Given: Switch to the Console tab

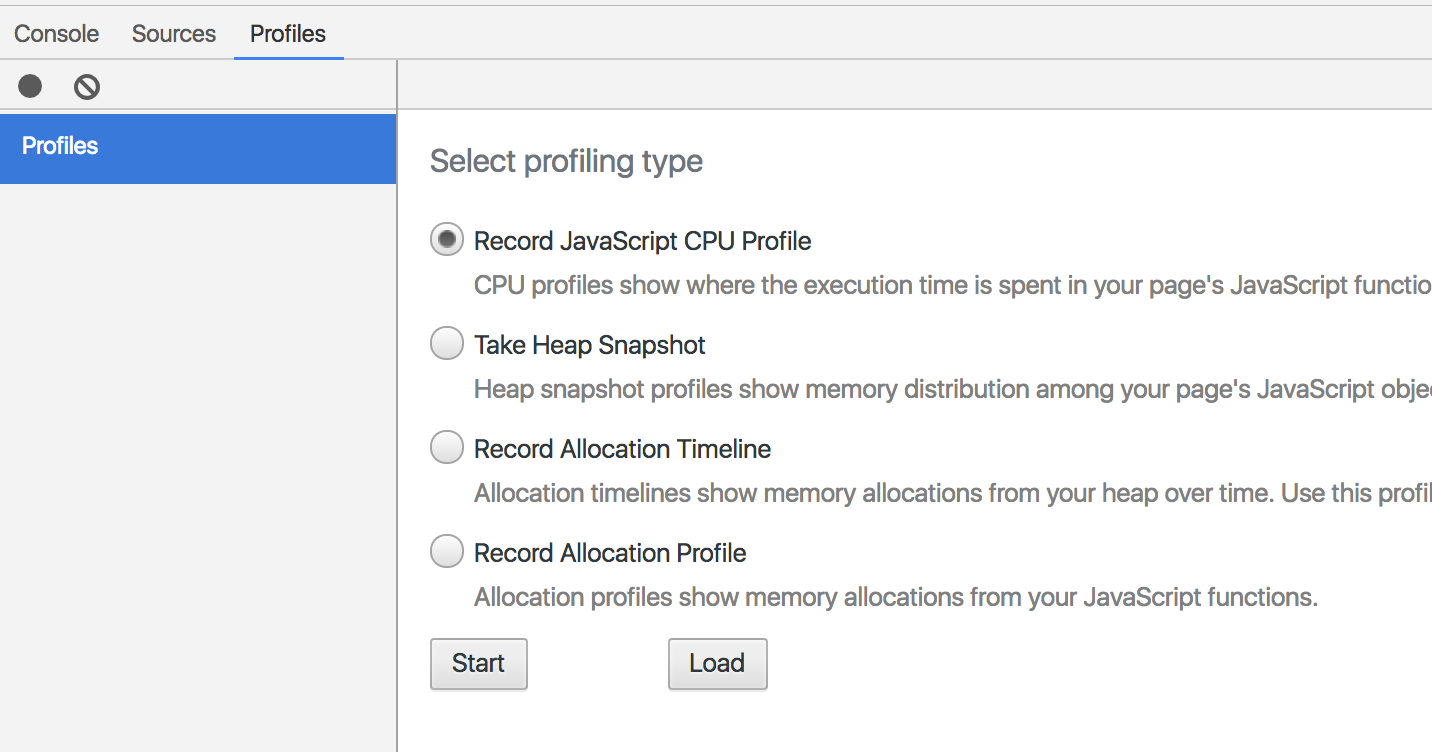Looking at the screenshot, I should point(56,34).
